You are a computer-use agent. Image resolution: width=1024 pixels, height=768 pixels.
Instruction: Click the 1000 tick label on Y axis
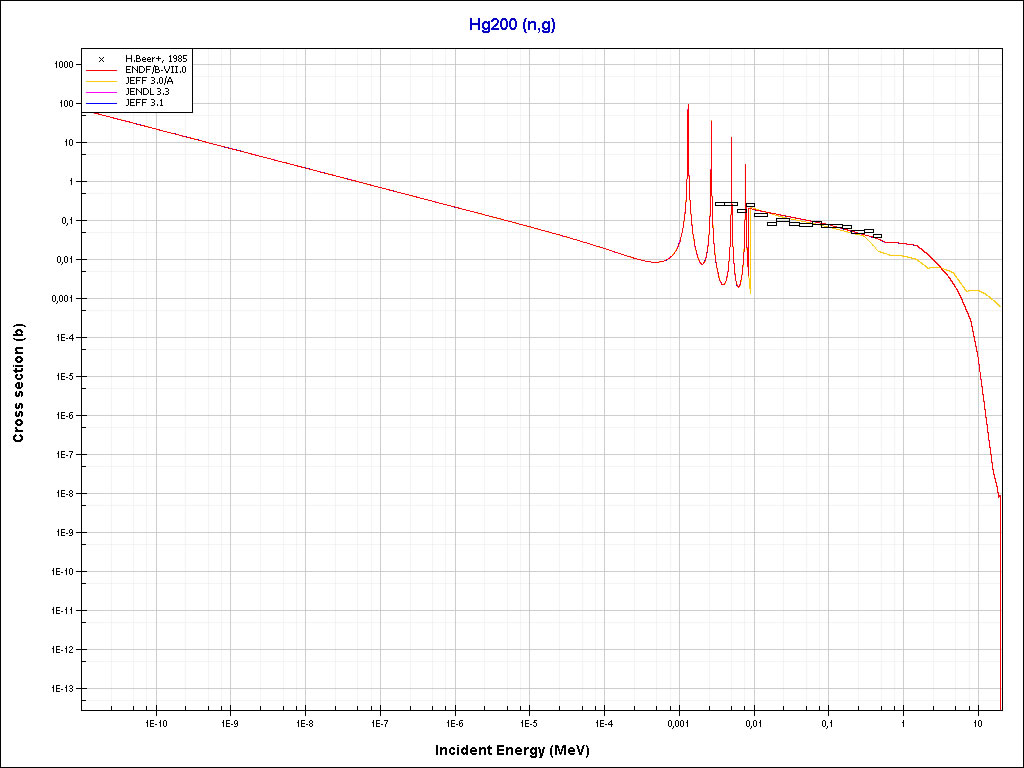63,64
